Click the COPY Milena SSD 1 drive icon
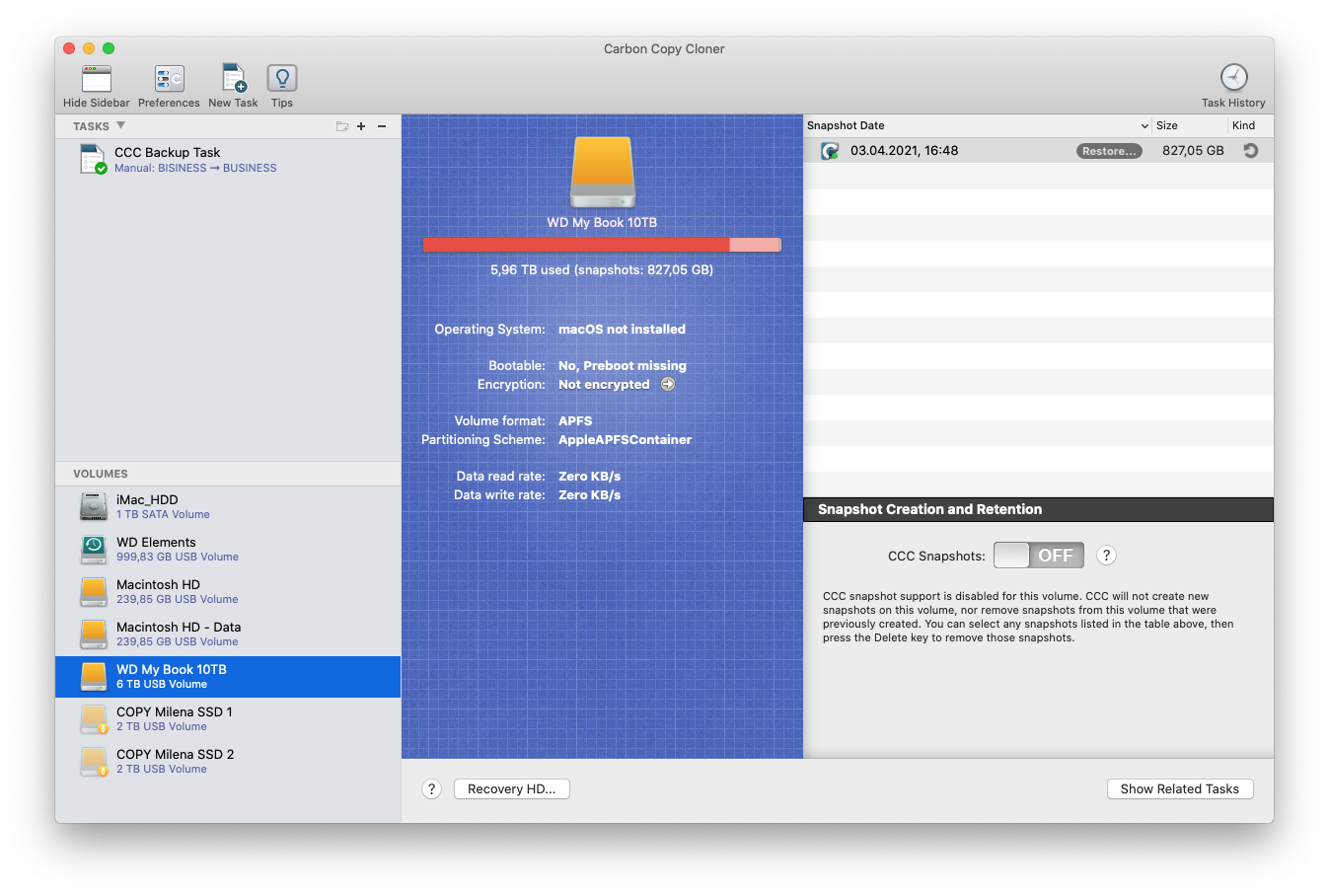This screenshot has height=896, width=1329. click(x=94, y=718)
